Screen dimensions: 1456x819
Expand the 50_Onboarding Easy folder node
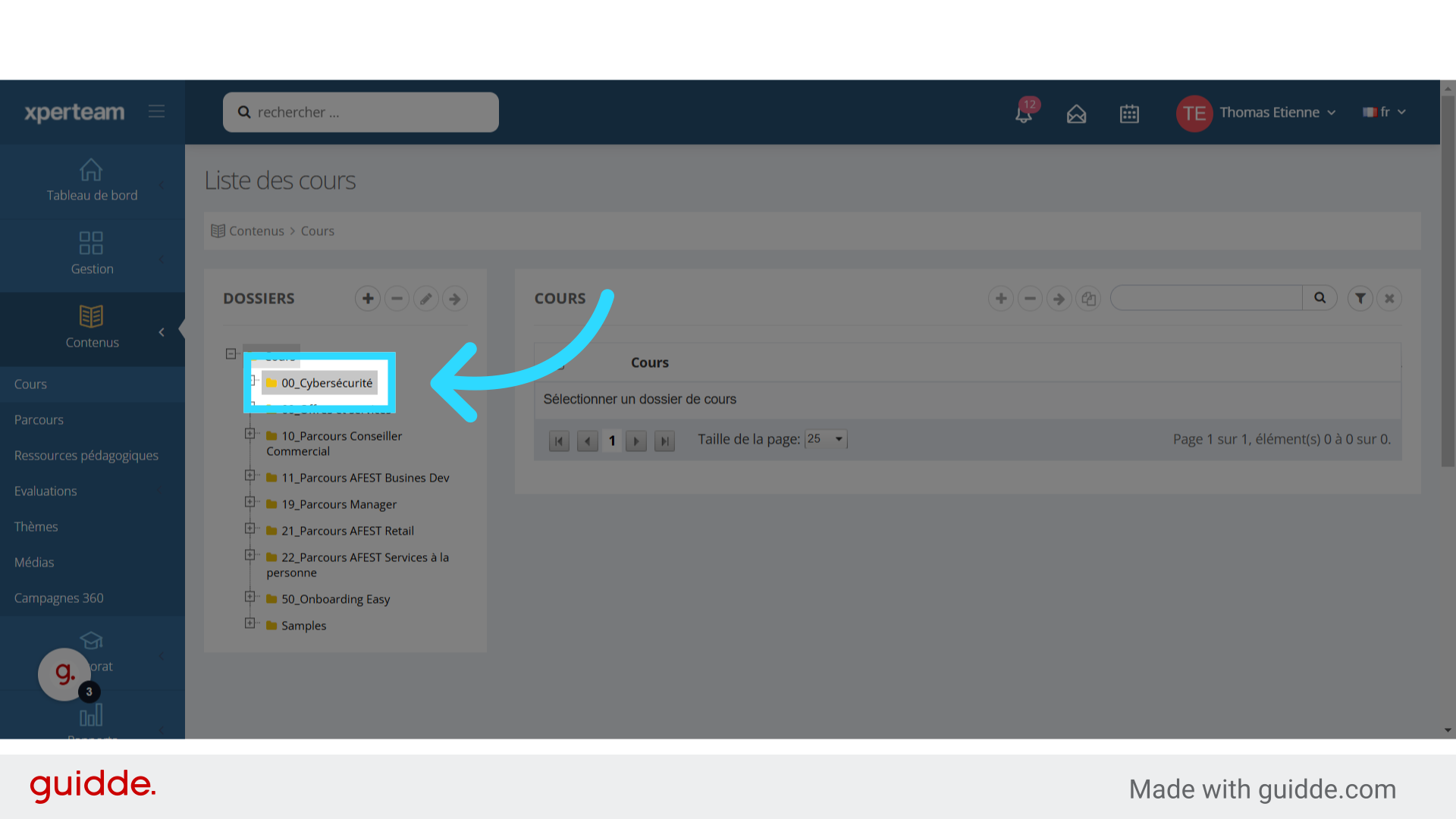point(249,597)
